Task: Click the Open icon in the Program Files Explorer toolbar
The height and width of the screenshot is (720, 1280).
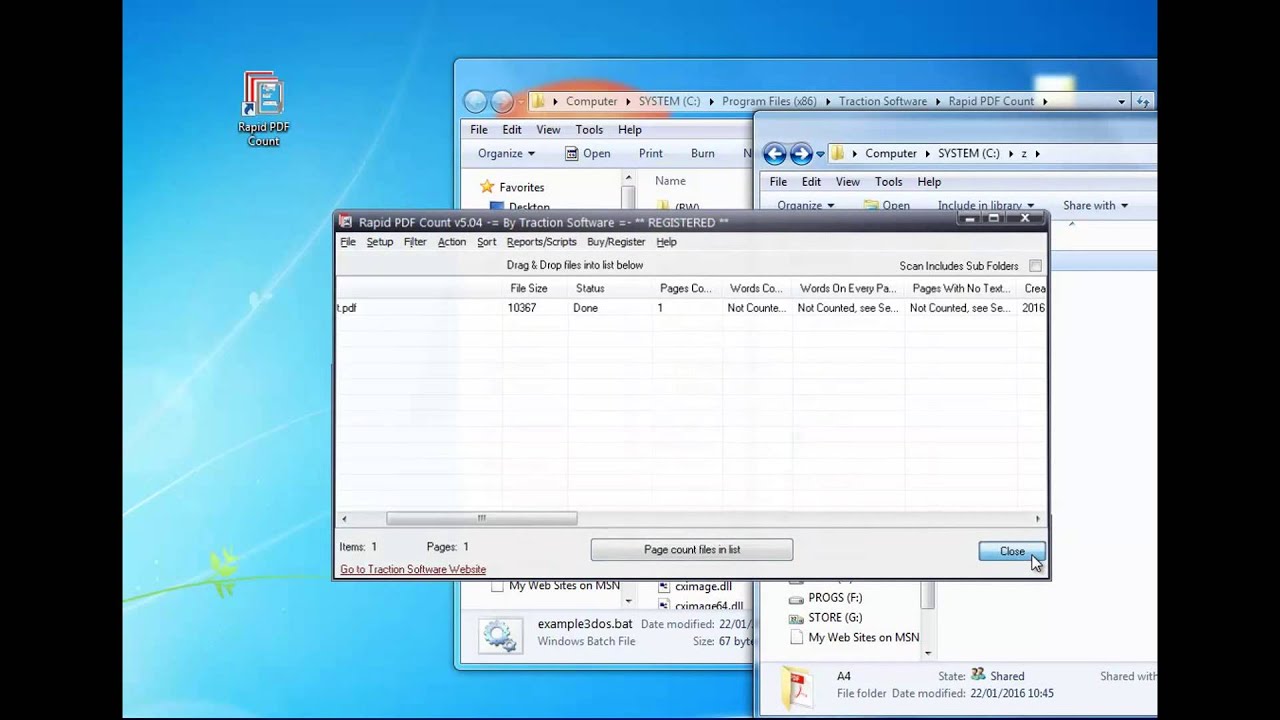Action: tap(571, 153)
